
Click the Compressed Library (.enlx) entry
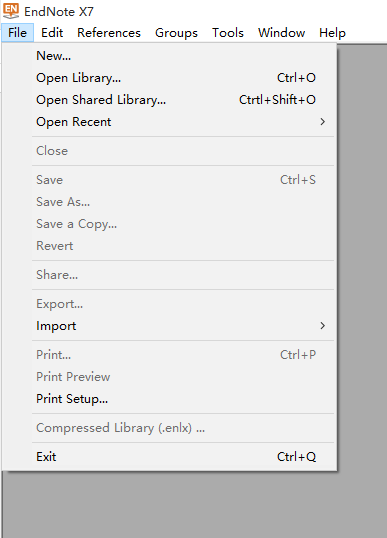[185, 428]
